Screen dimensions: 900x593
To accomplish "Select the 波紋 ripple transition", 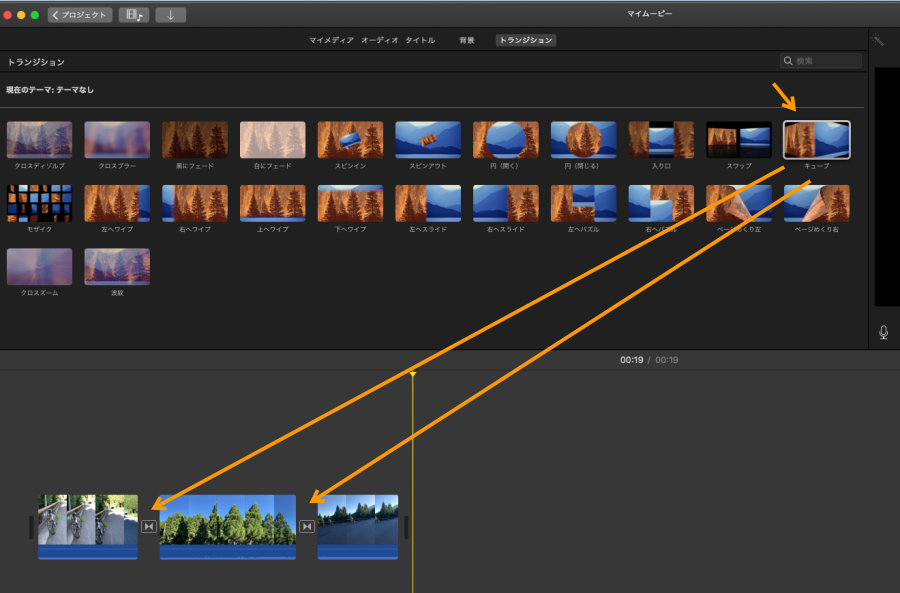I will point(117,267).
